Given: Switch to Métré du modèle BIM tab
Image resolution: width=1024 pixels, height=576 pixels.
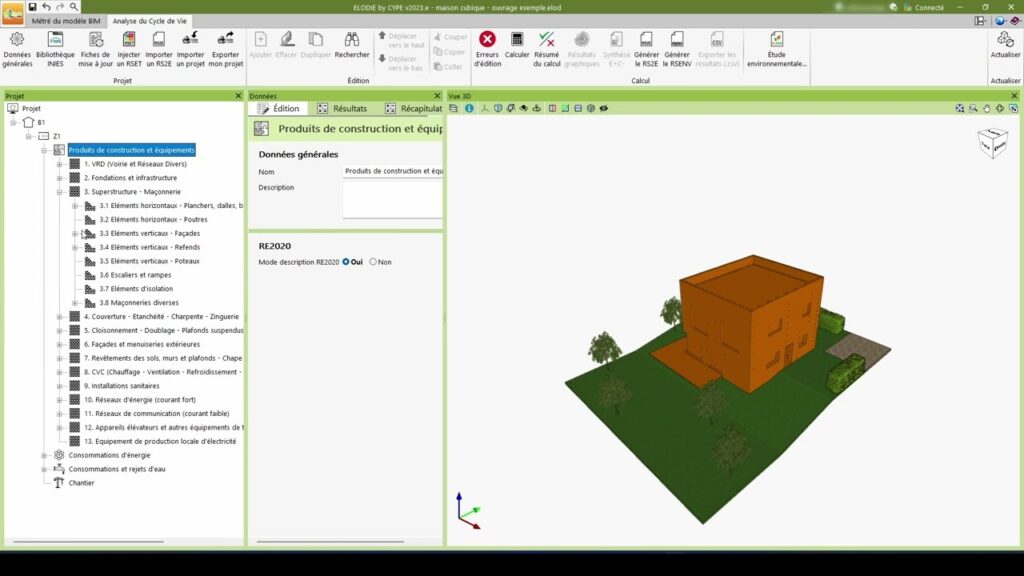Looking at the screenshot, I should click(x=67, y=20).
